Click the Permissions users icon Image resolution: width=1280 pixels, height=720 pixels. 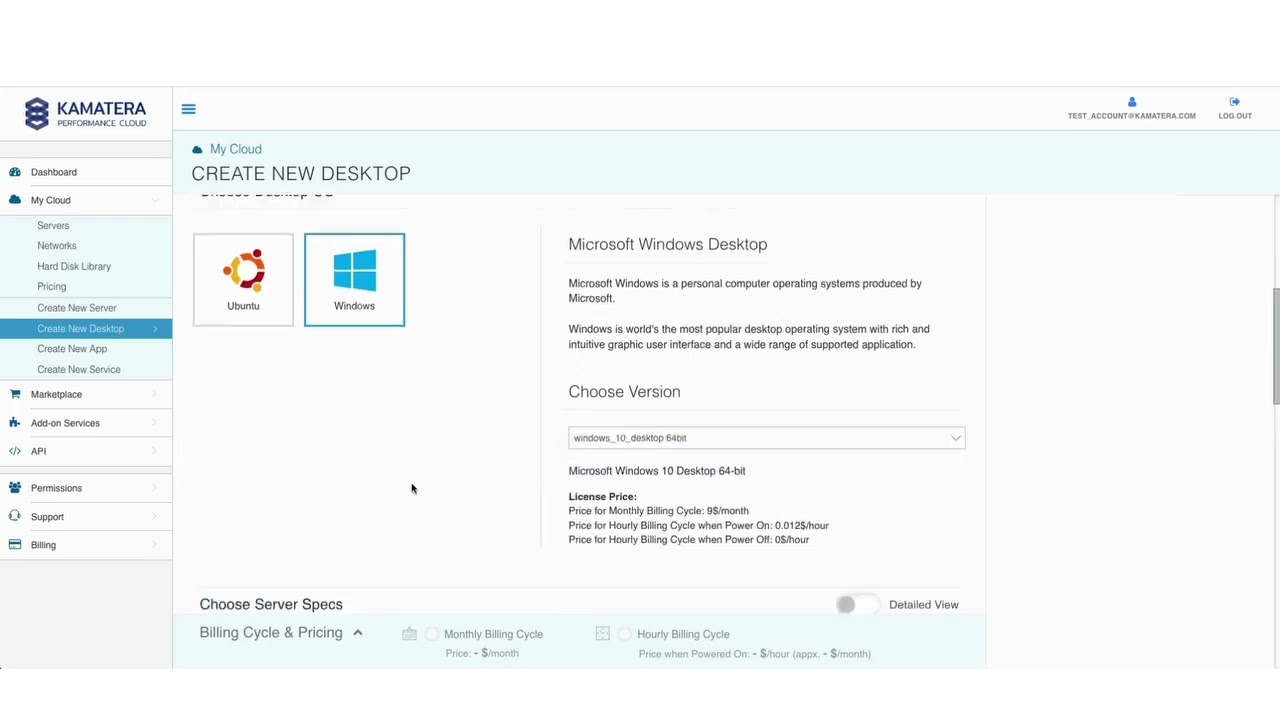tap(15, 488)
